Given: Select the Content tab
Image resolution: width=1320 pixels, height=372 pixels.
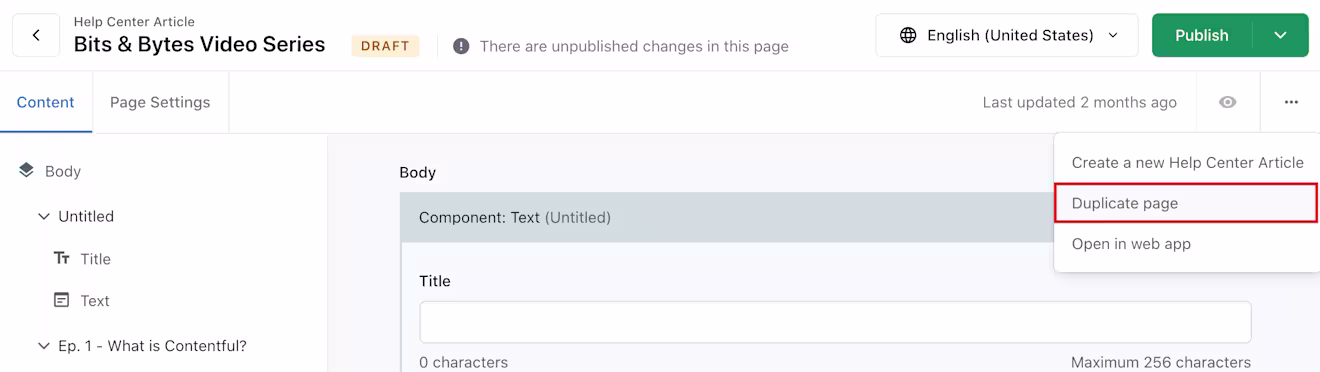Looking at the screenshot, I should point(46,102).
